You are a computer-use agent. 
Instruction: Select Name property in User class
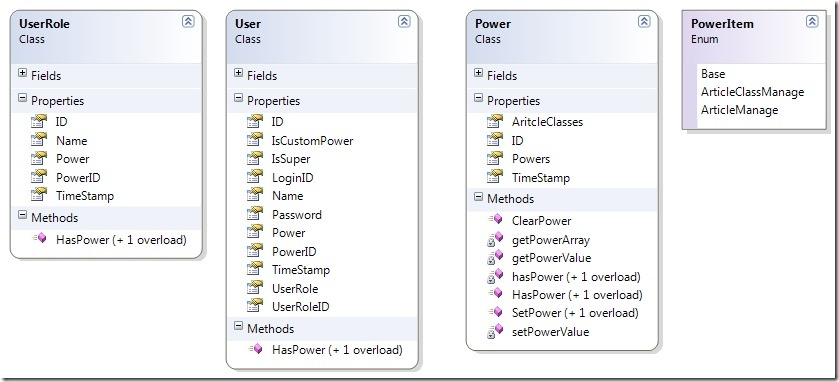coord(287,196)
